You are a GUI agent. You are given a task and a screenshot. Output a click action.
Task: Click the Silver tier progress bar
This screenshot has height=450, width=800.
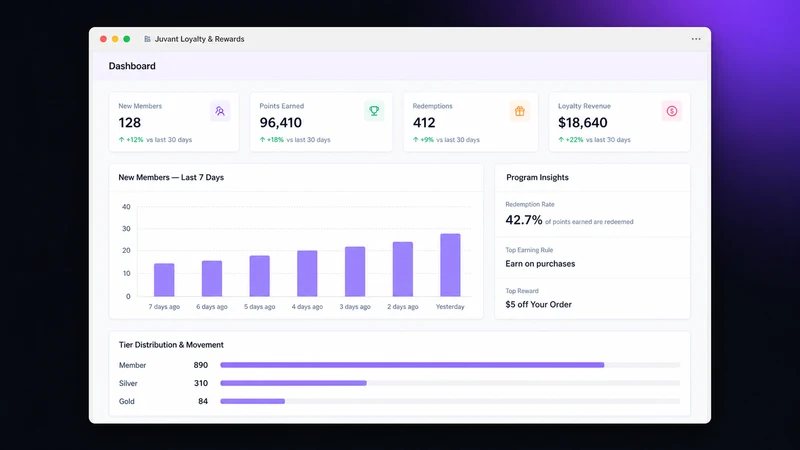pyautogui.click(x=450, y=383)
